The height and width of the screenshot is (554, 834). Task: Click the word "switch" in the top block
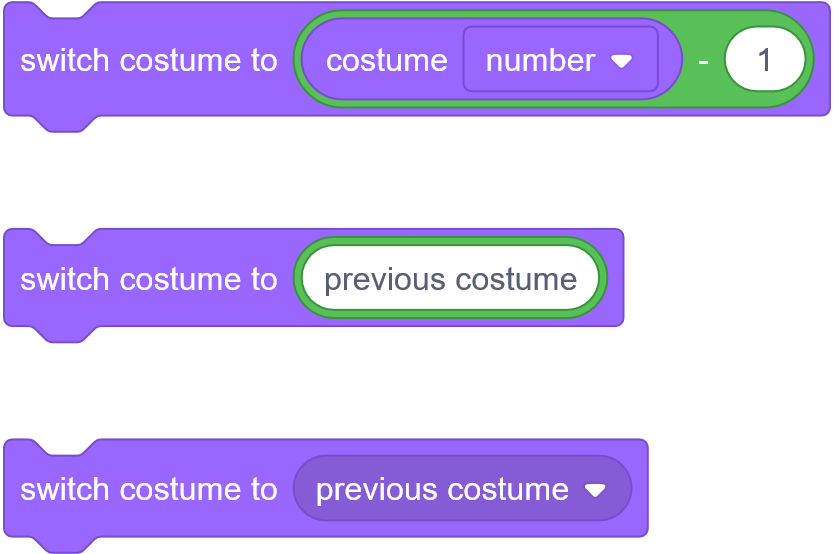point(64,60)
